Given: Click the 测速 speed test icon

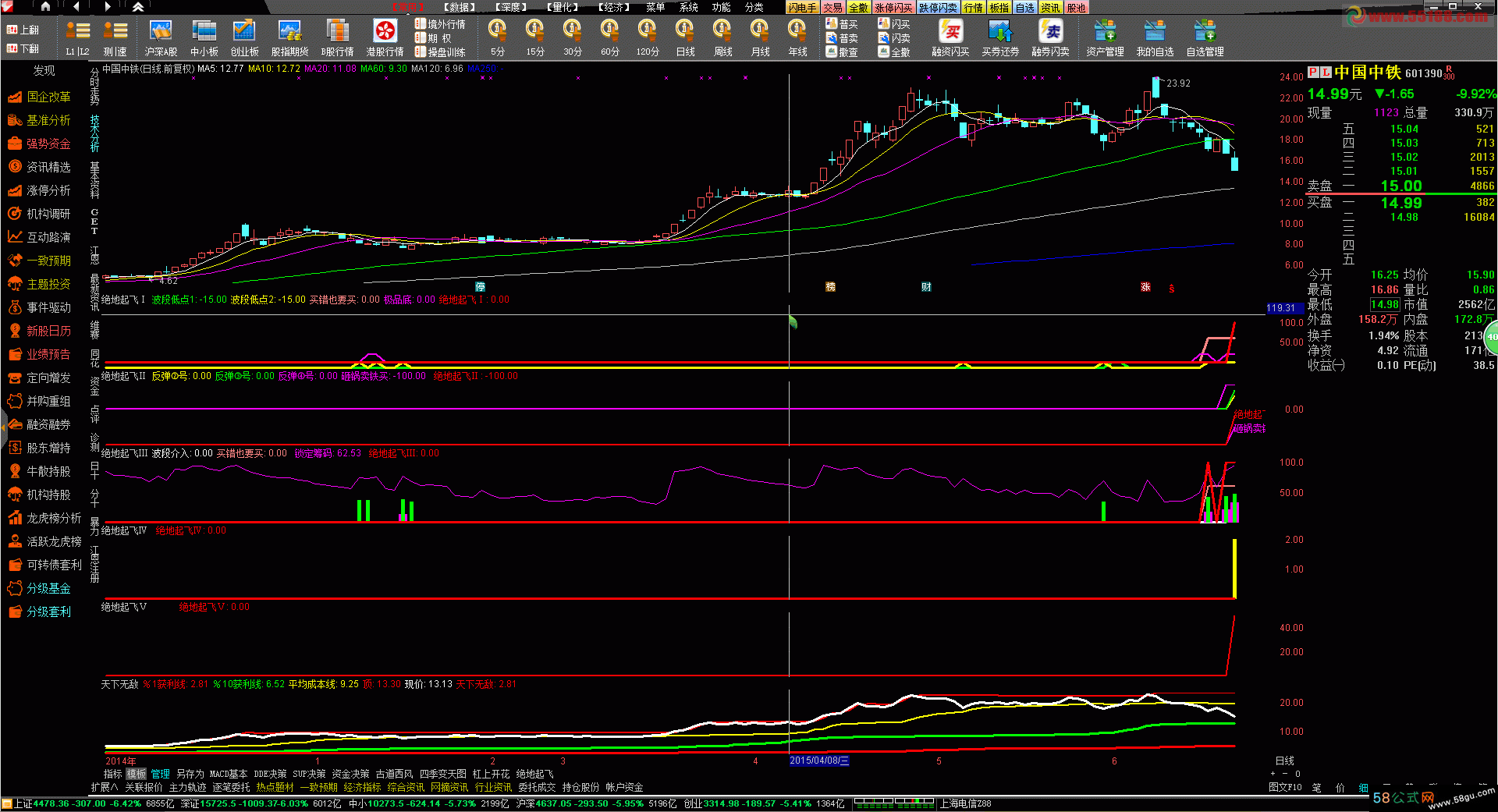Looking at the screenshot, I should [x=115, y=37].
